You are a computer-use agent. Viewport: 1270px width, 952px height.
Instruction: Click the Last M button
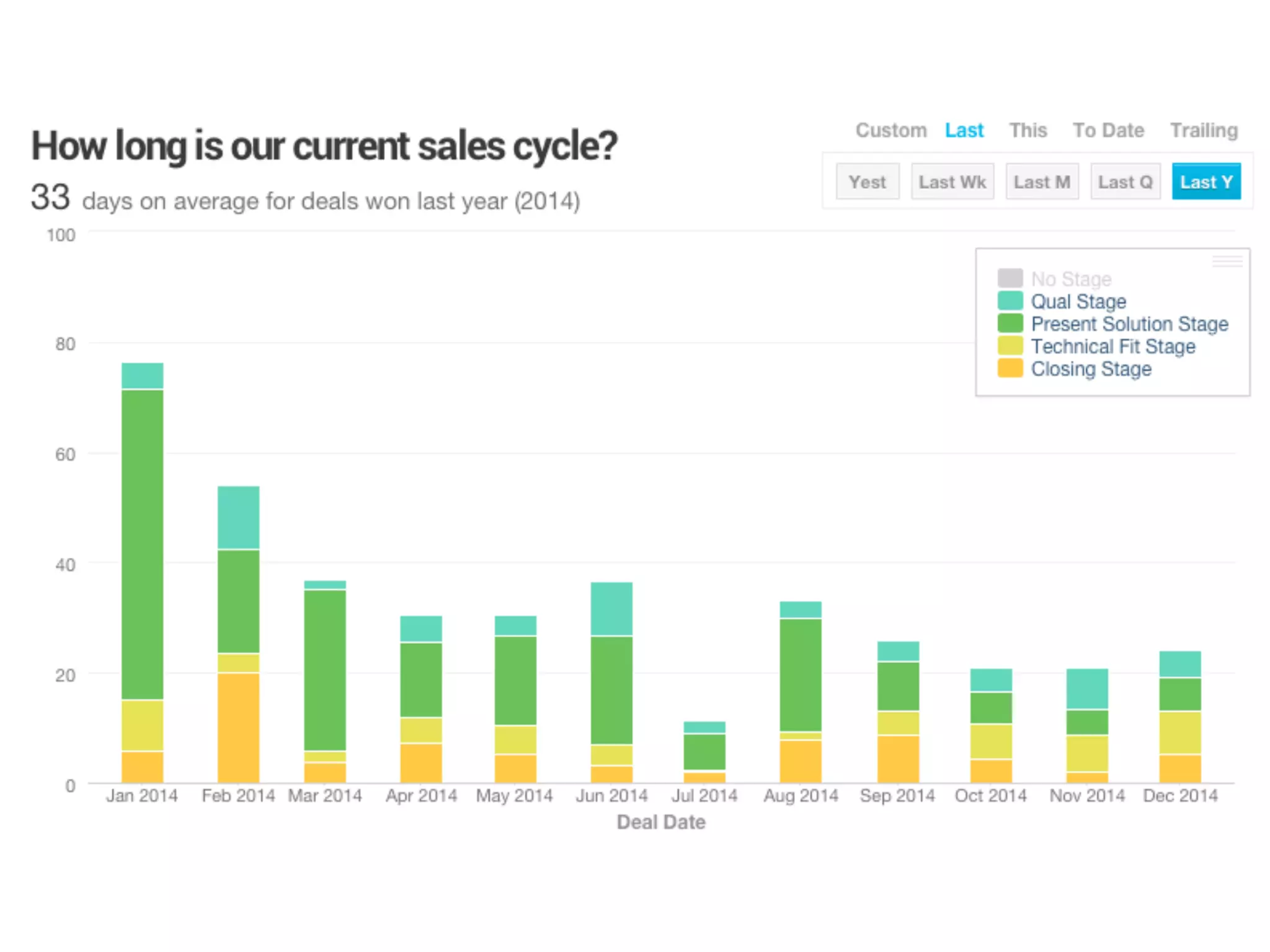(1041, 182)
